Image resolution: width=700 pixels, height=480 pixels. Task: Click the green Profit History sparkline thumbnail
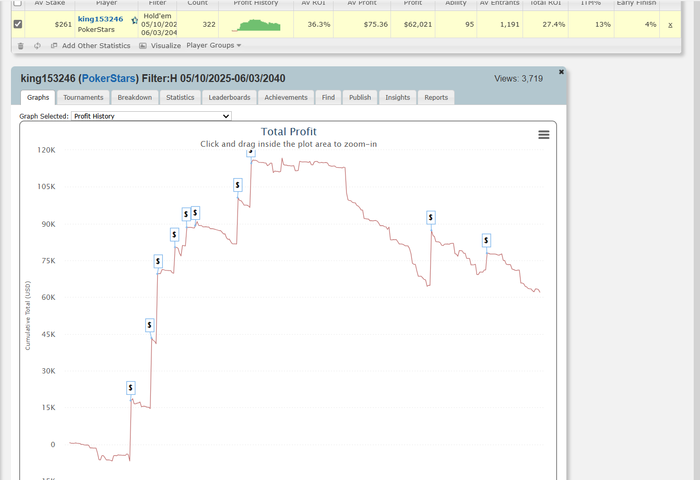(x=256, y=25)
